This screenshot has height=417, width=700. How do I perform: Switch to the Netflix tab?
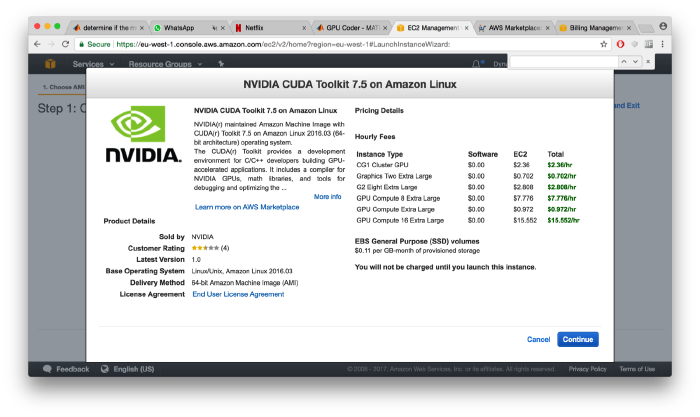tap(270, 28)
